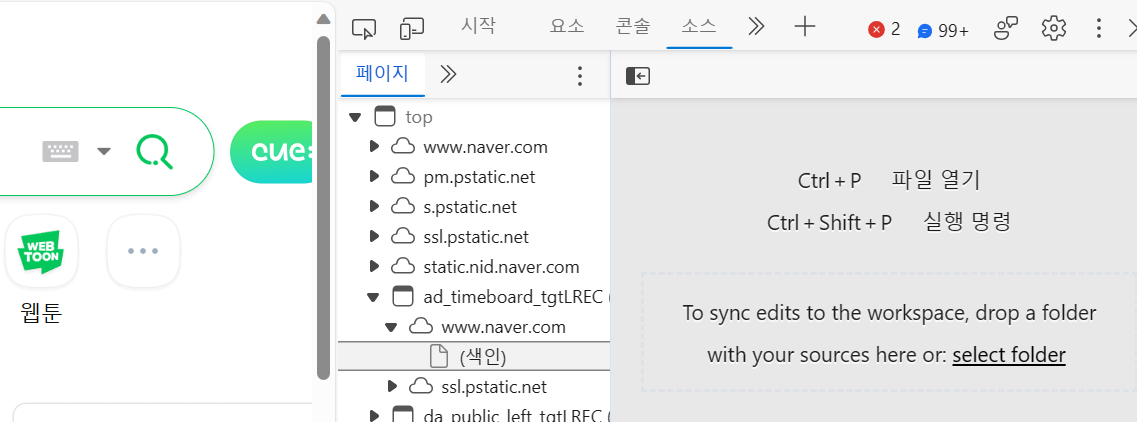Viewport: 1137px width, 422px height.
Task: Click the feedback people icon
Action: (x=1006, y=28)
